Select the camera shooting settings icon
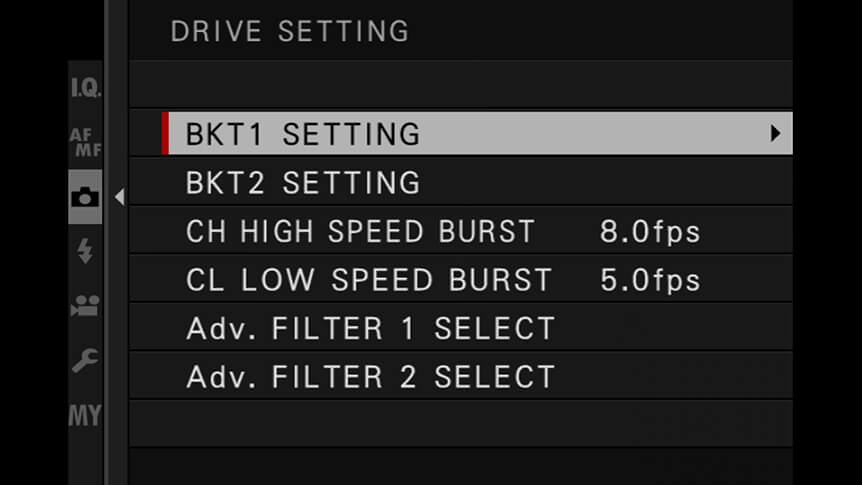862x485 pixels. point(85,197)
